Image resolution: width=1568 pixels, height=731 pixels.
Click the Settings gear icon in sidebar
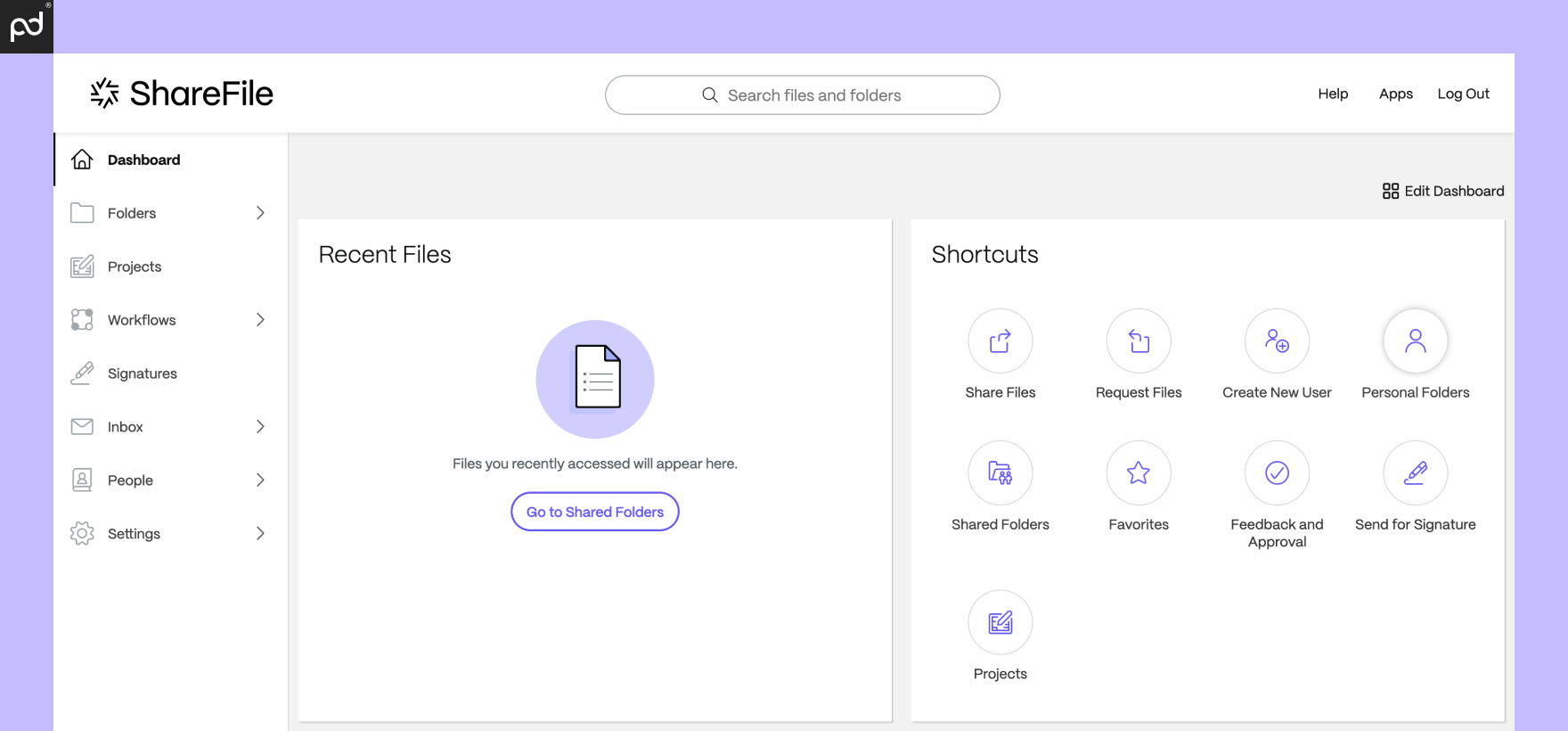(x=82, y=533)
